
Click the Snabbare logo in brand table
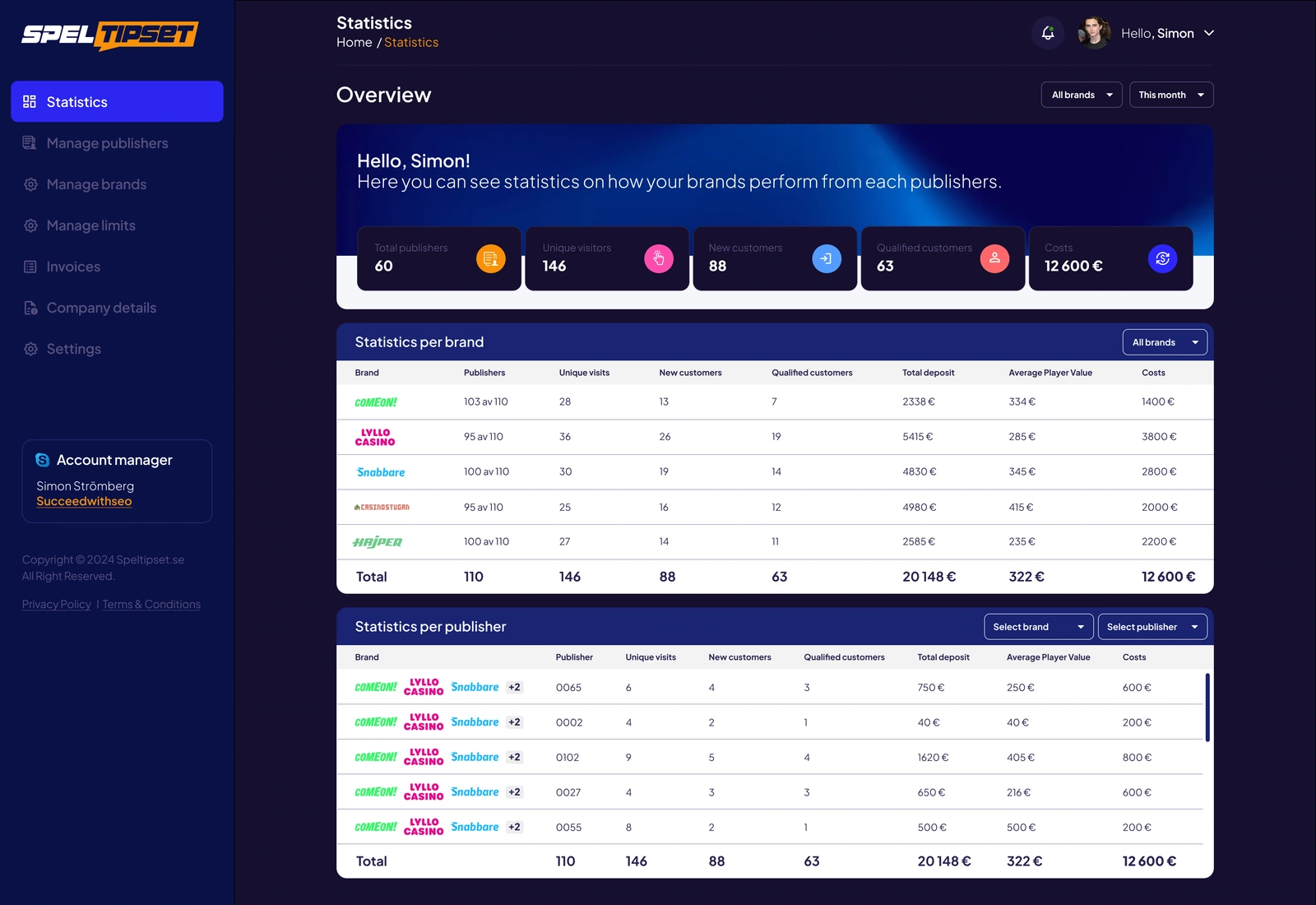click(381, 472)
